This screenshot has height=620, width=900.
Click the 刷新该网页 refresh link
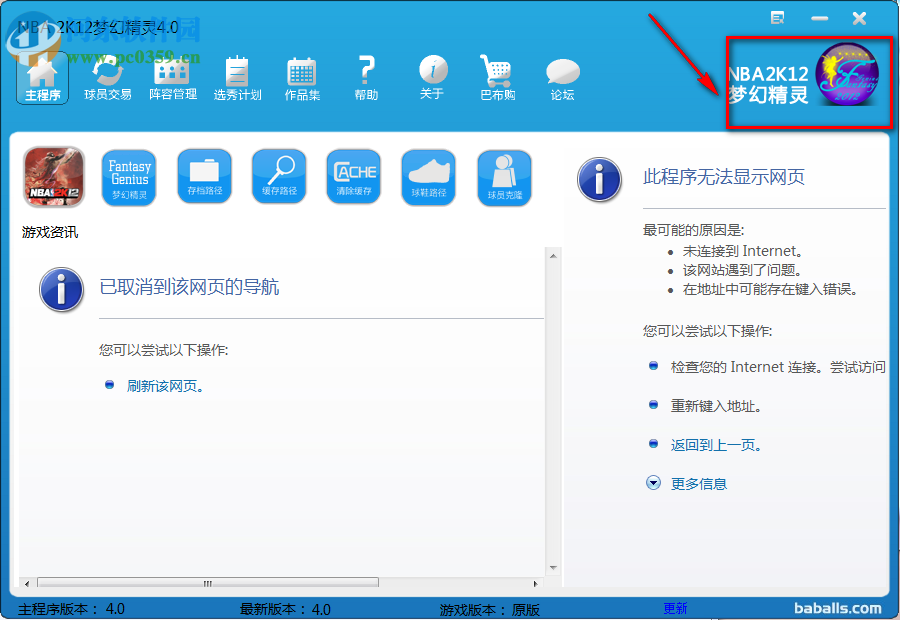(165, 386)
